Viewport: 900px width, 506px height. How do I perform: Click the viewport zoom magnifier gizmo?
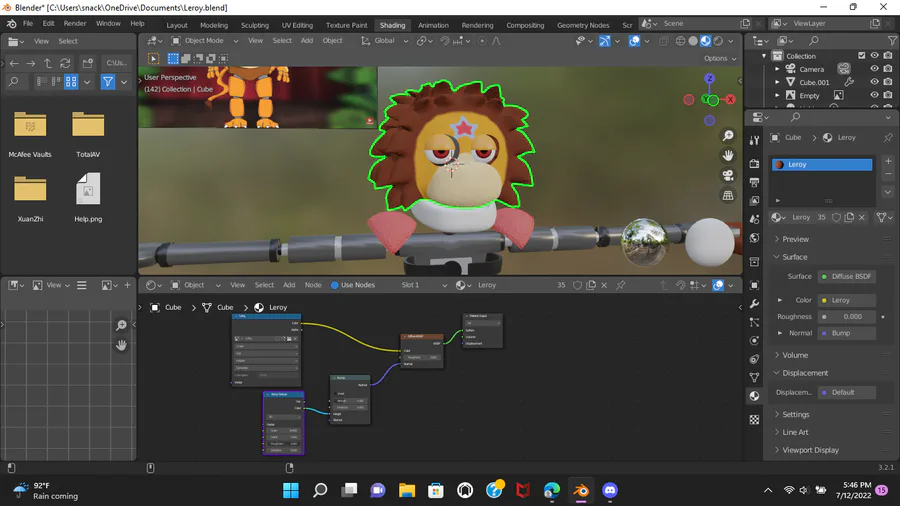click(728, 135)
